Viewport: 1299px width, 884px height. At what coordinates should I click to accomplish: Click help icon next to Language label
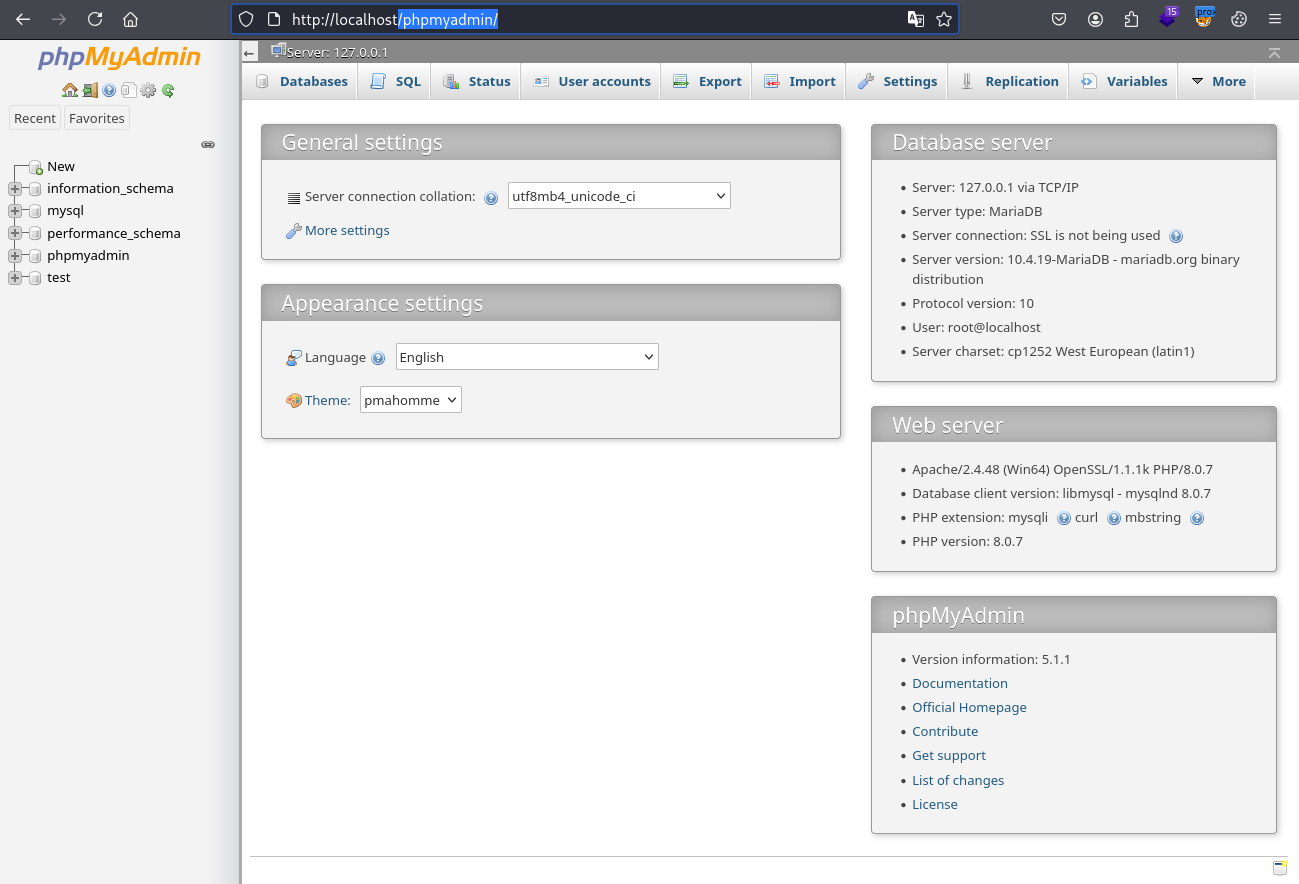pos(378,358)
